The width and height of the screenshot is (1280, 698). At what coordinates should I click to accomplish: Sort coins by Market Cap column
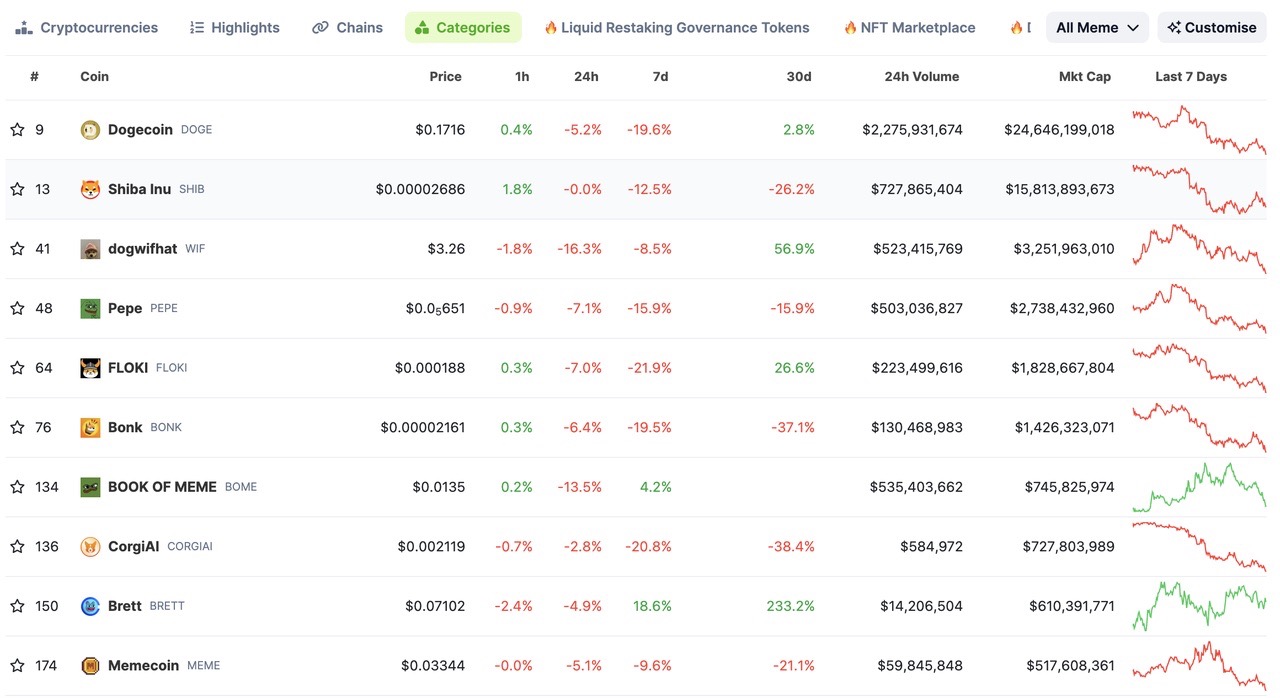click(x=1085, y=76)
